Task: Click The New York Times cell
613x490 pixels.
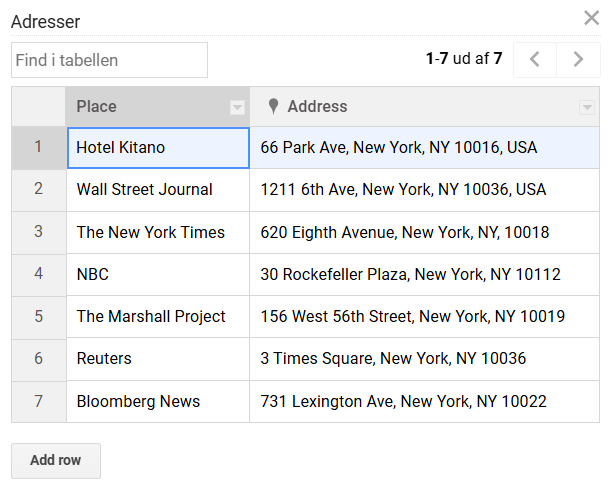Action: pyautogui.click(x=157, y=232)
